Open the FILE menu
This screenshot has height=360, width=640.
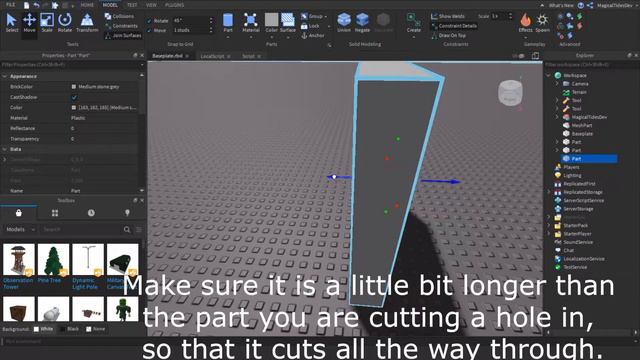(x=10, y=5)
